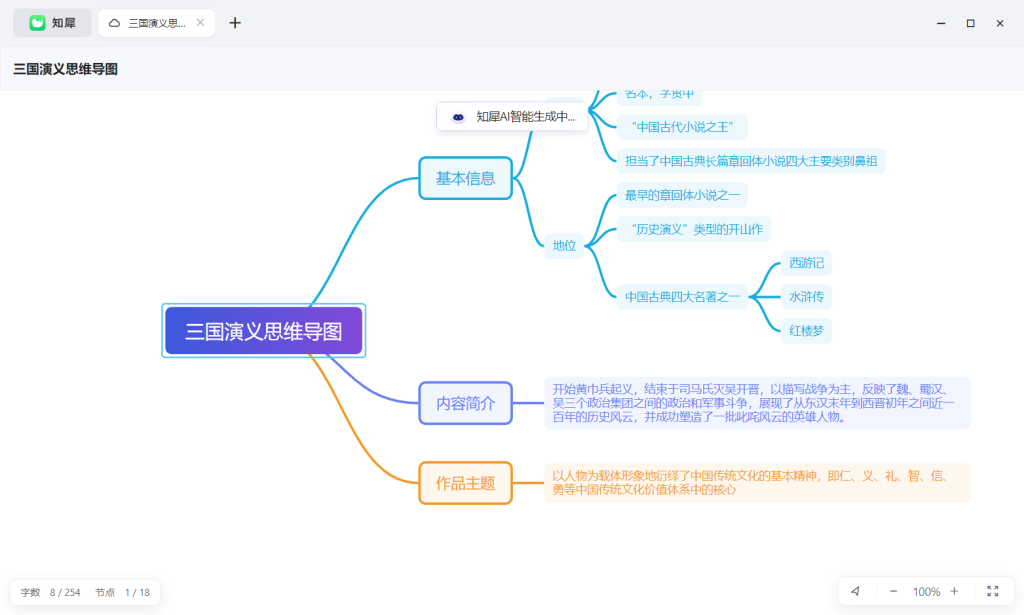1024x615 pixels.
Task: Click the 节点 1 / 18 counter
Action: click(122, 593)
